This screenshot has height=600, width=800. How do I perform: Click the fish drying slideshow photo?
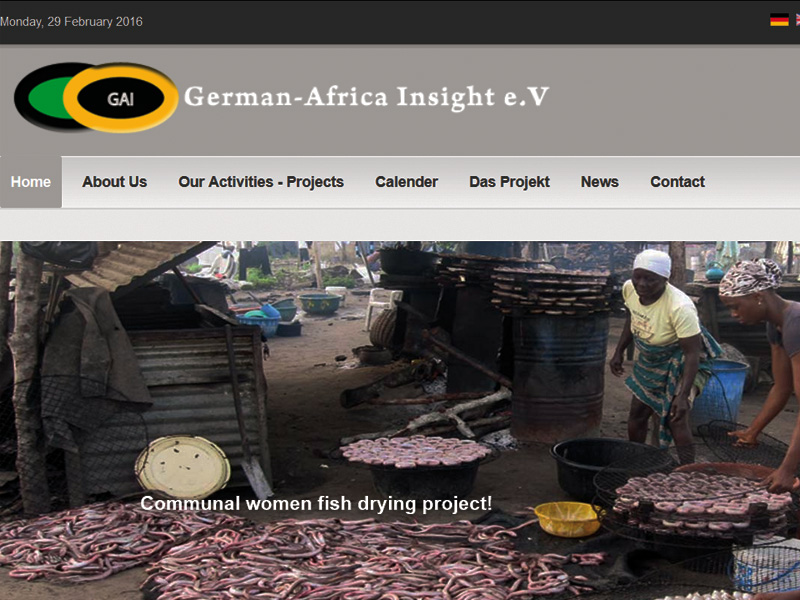pos(400,420)
